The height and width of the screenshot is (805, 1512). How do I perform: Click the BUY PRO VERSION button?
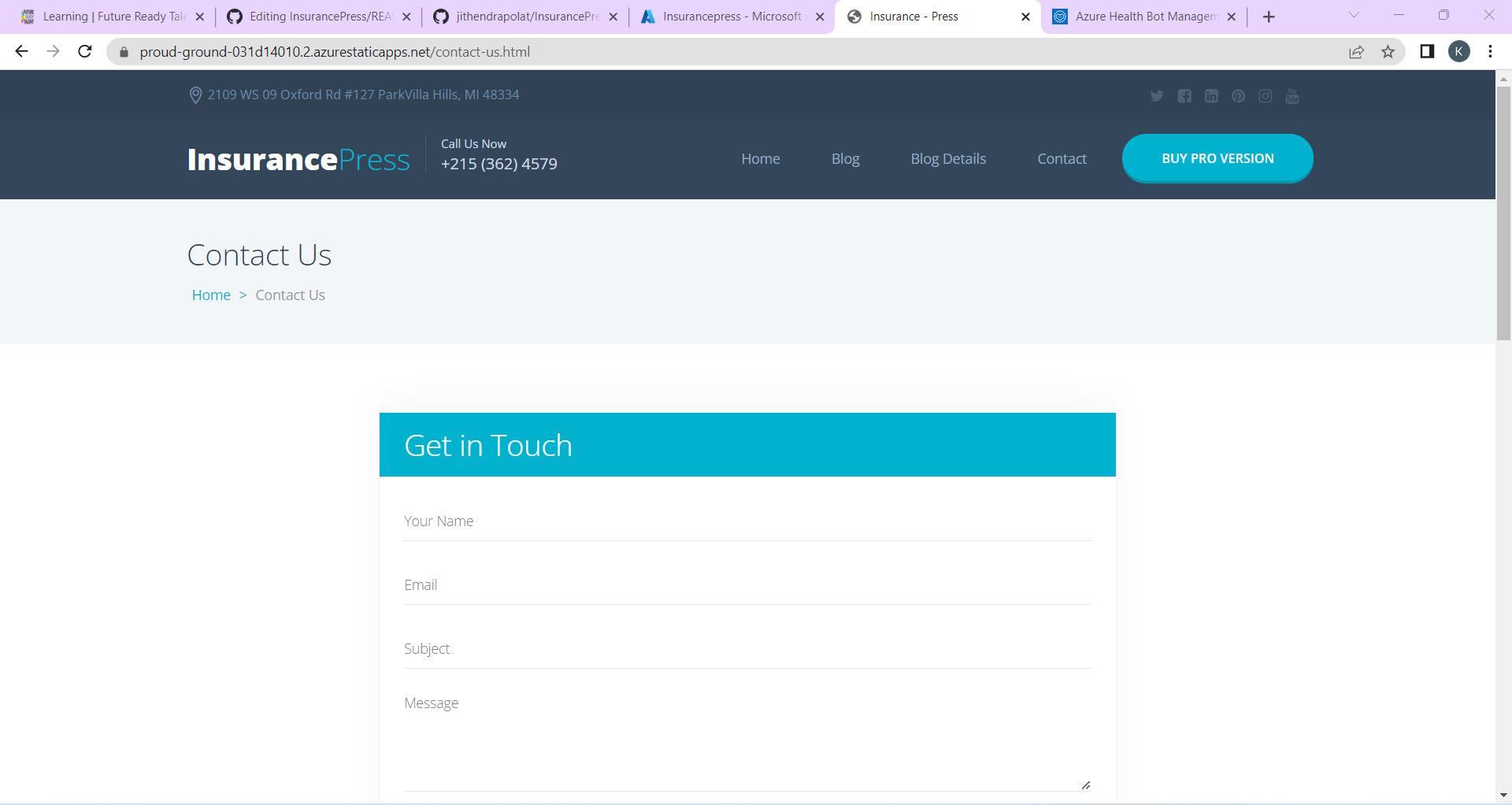(x=1217, y=158)
